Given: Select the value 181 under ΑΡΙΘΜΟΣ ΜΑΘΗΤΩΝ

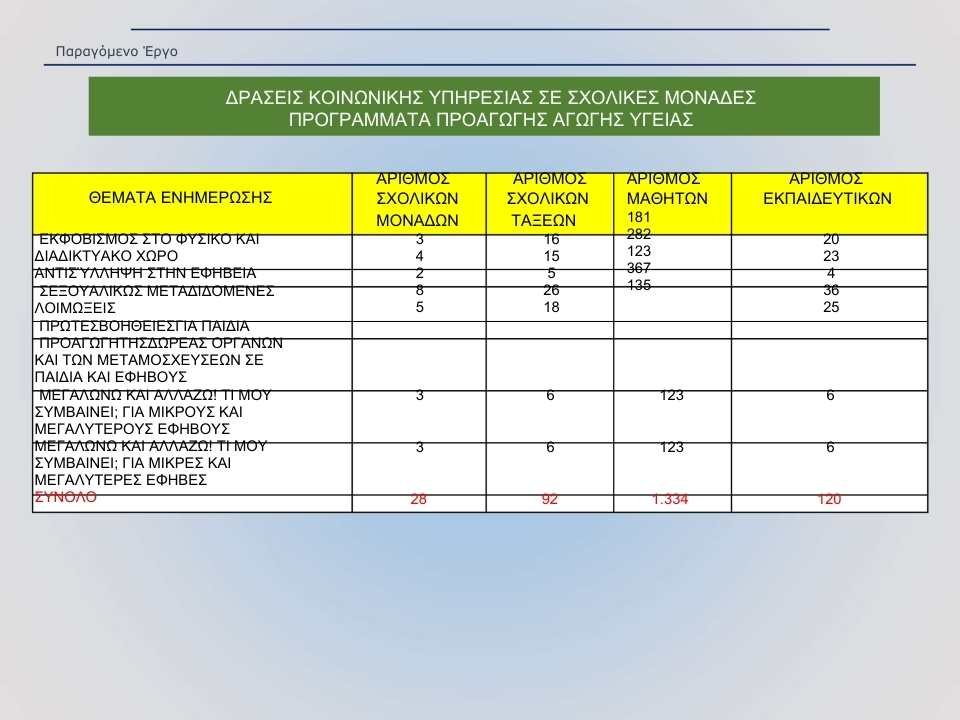Looking at the screenshot, I should click(x=639, y=217).
